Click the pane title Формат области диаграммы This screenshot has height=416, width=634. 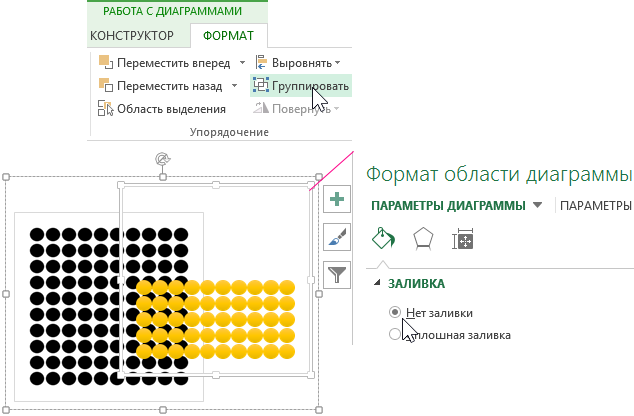tap(499, 174)
